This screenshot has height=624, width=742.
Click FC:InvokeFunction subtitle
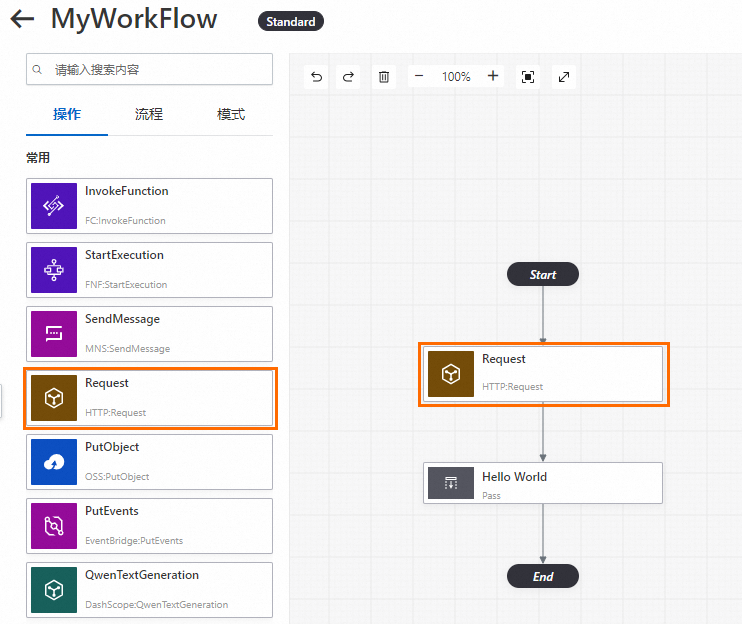[125, 220]
